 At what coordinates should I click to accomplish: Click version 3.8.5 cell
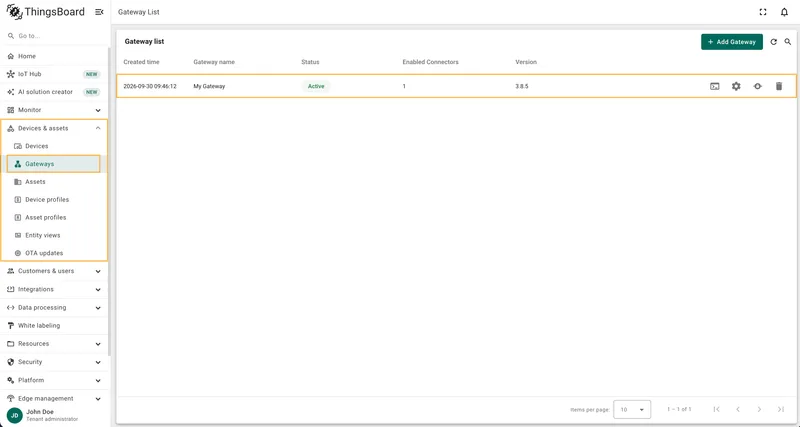pos(522,86)
